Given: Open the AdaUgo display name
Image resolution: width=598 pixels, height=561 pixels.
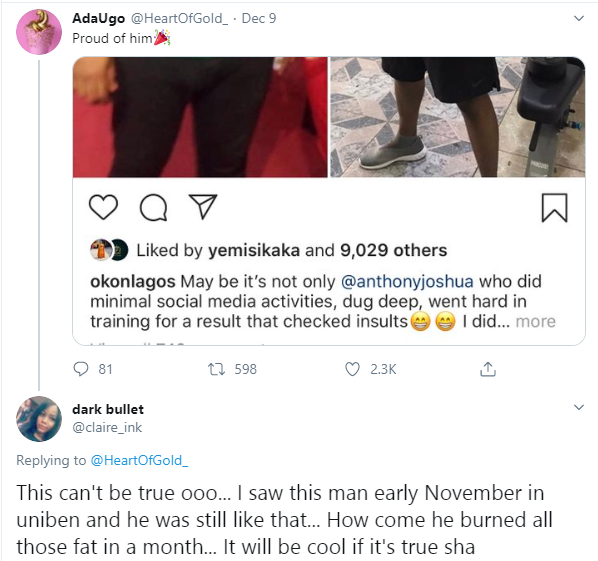Looking at the screenshot, I should pos(98,18).
